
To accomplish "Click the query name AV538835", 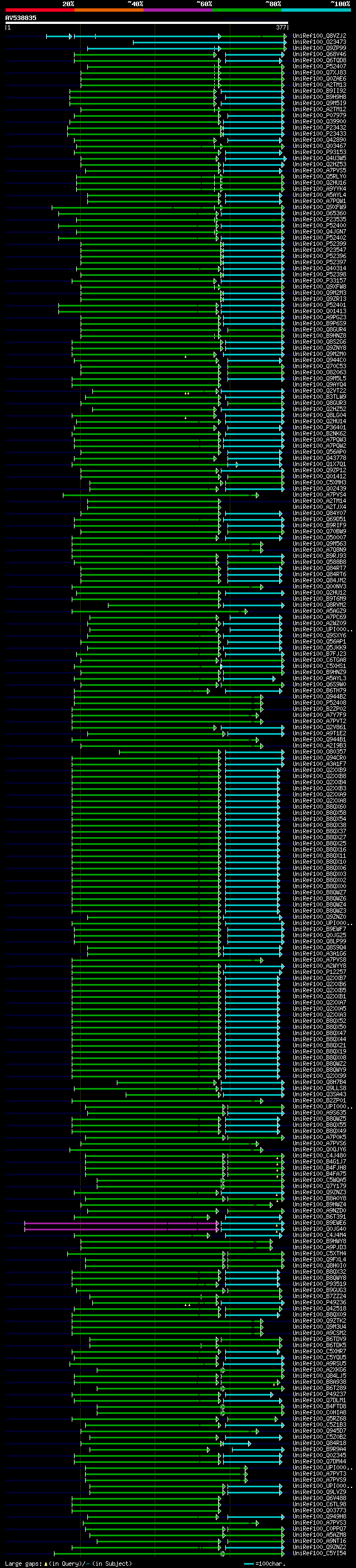I will click(x=21, y=18).
